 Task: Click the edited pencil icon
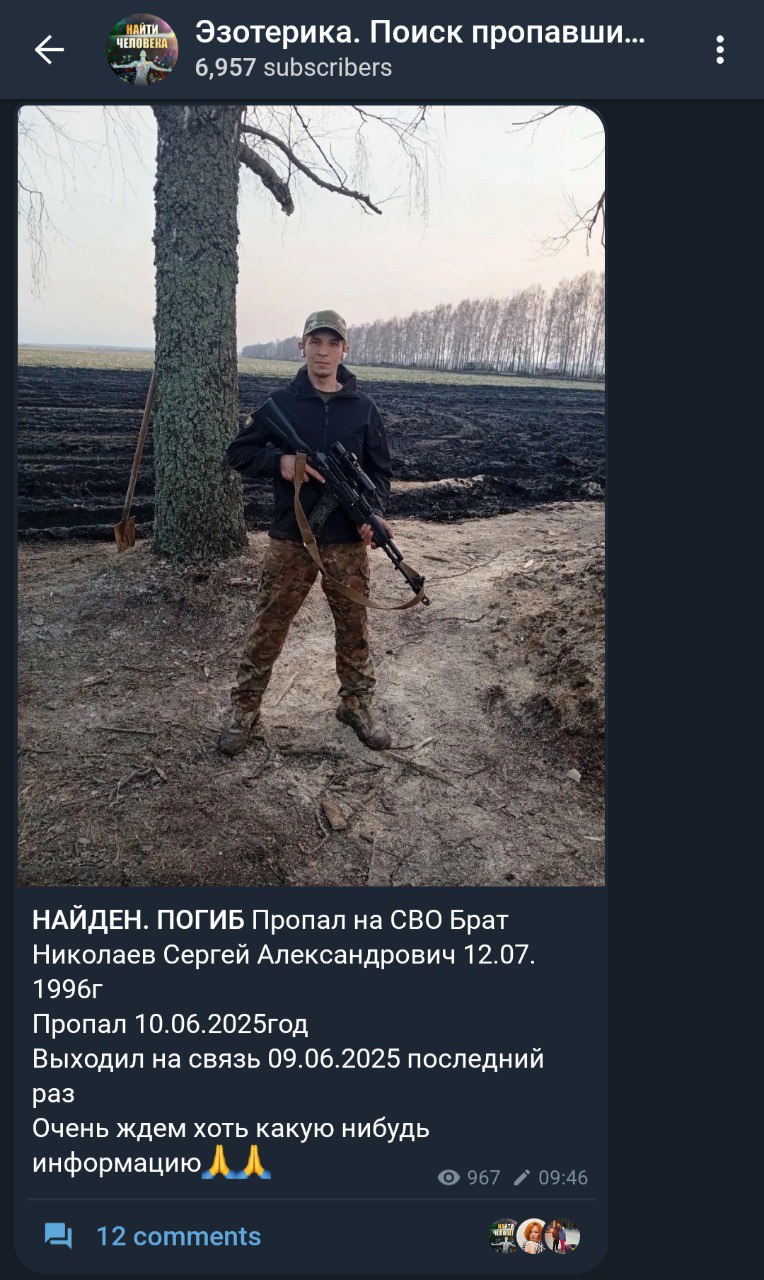pyautogui.click(x=522, y=1178)
